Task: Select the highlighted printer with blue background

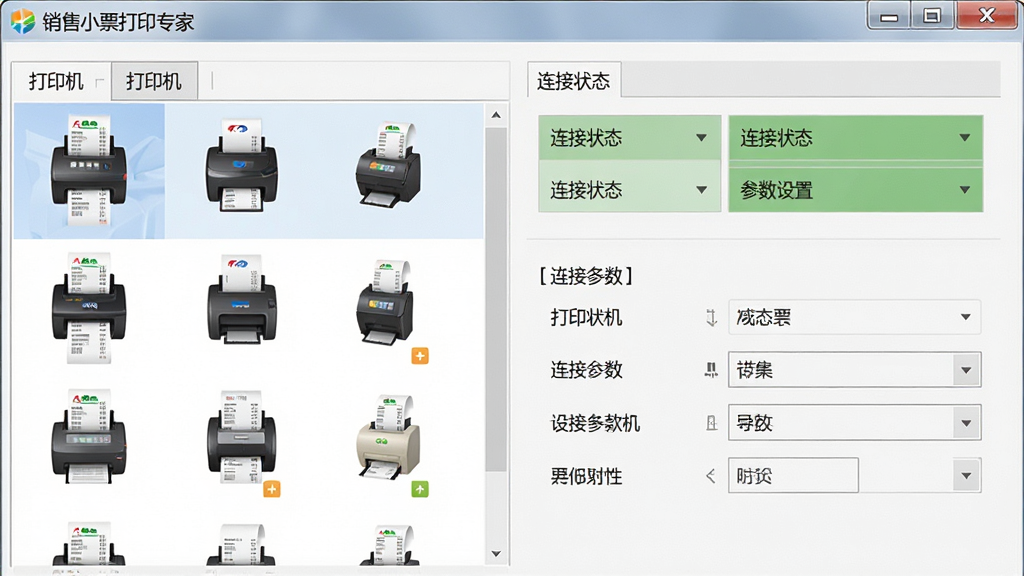Action: coord(89,171)
